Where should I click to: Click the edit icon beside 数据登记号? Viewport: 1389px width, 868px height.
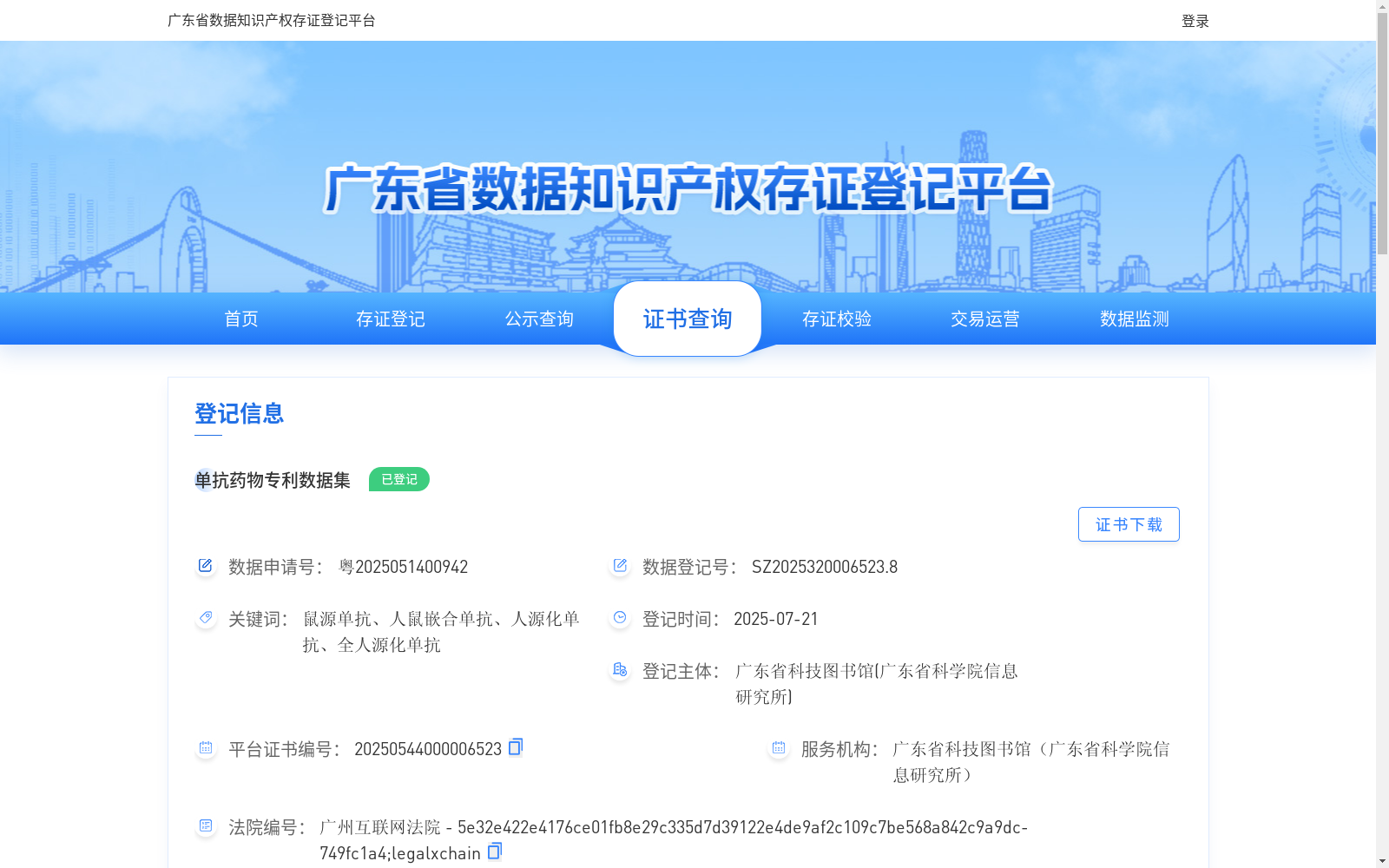(620, 566)
